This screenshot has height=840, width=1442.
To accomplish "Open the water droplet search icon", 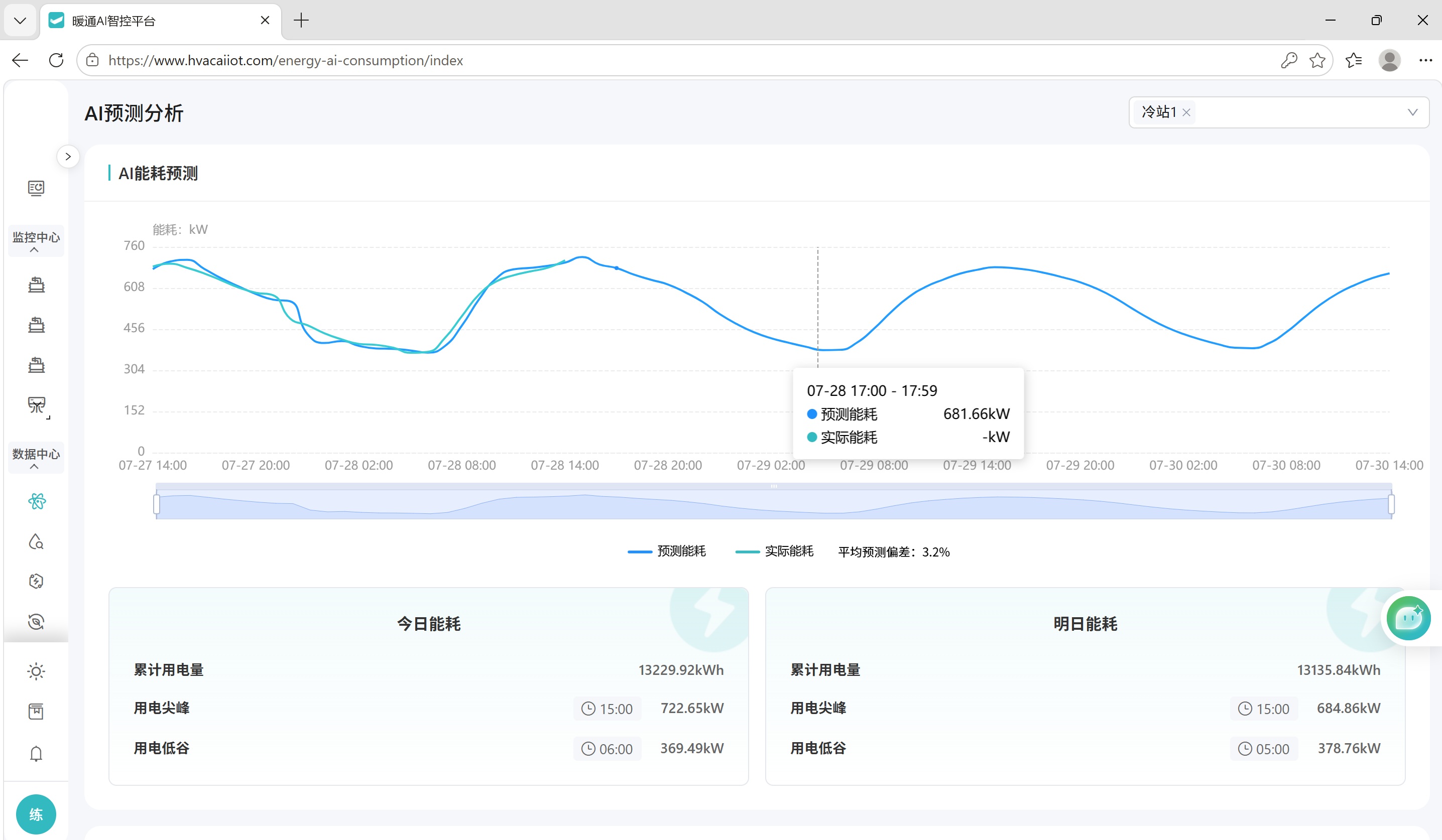I will [x=36, y=541].
